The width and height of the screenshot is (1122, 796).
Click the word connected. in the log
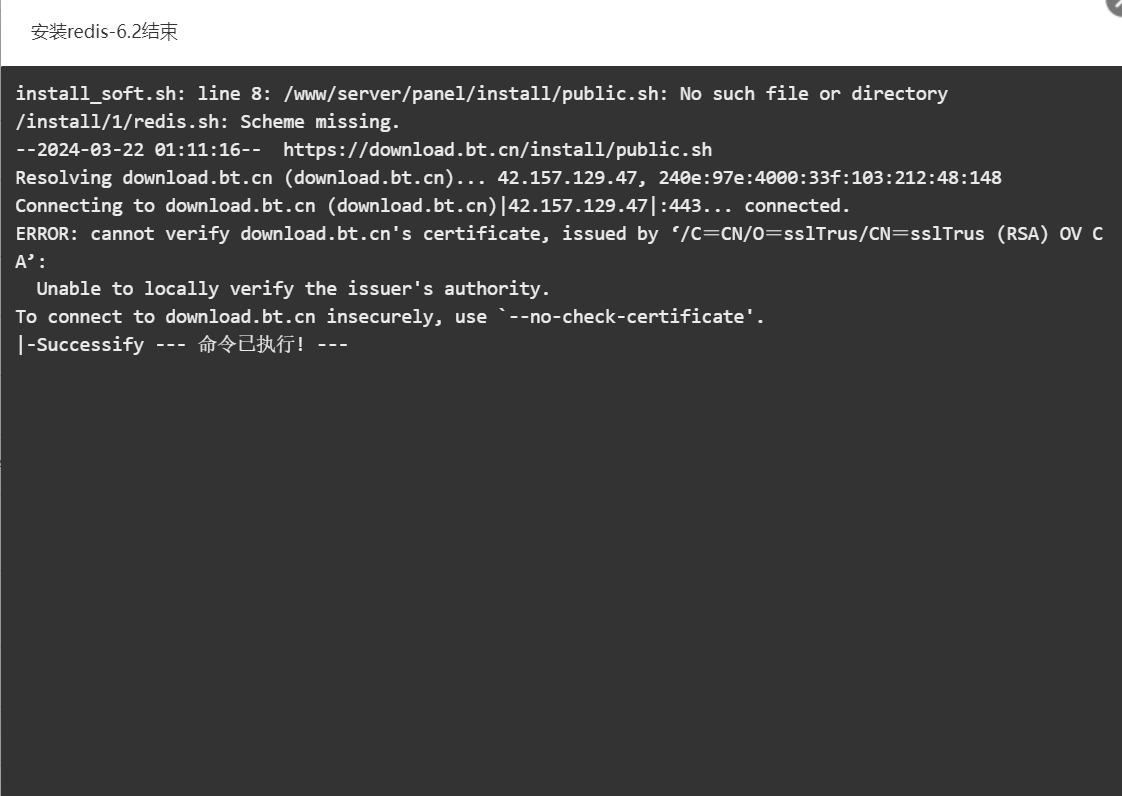(x=797, y=205)
